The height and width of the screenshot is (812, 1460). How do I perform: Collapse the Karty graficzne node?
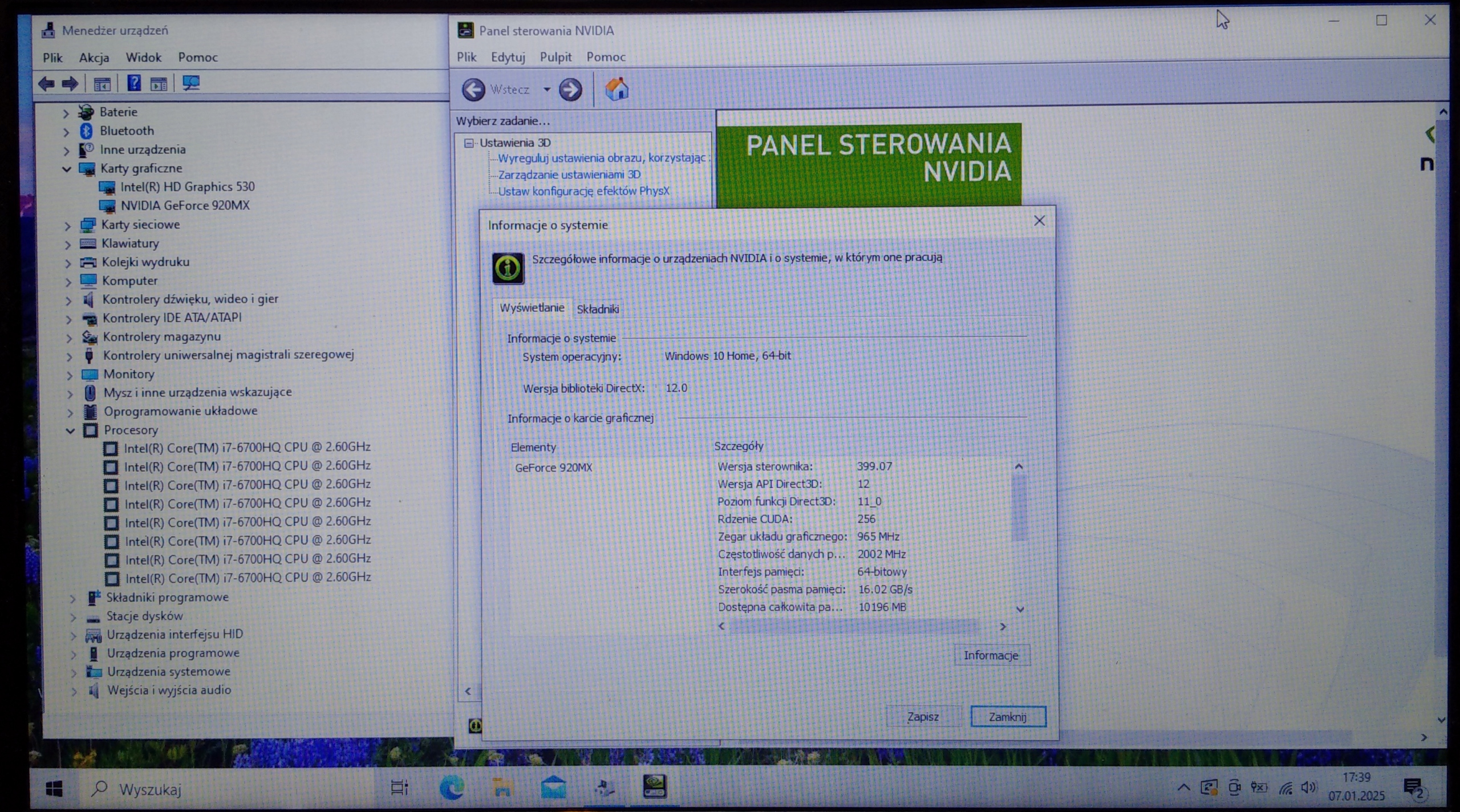[x=67, y=169]
